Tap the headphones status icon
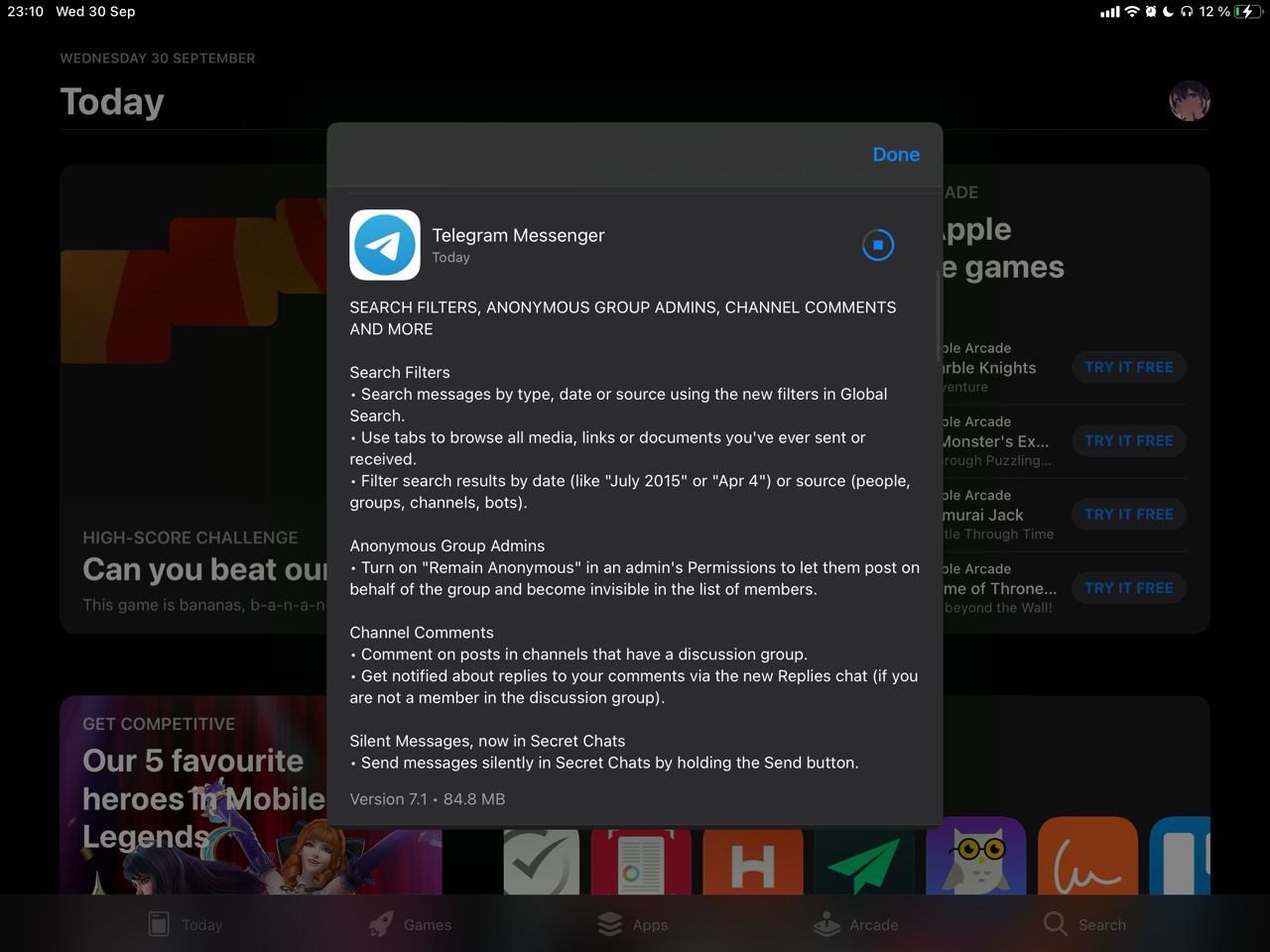Image resolution: width=1270 pixels, height=952 pixels. point(1187,12)
